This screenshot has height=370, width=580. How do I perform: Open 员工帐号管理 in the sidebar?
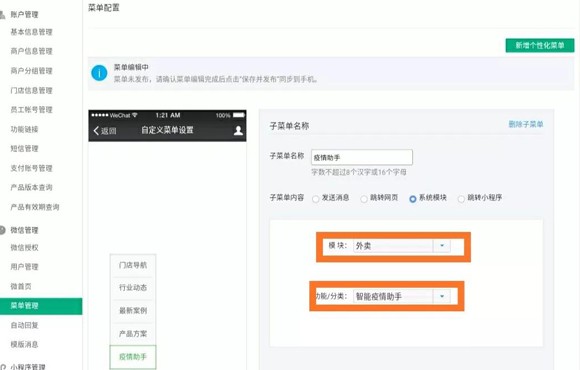(x=31, y=110)
